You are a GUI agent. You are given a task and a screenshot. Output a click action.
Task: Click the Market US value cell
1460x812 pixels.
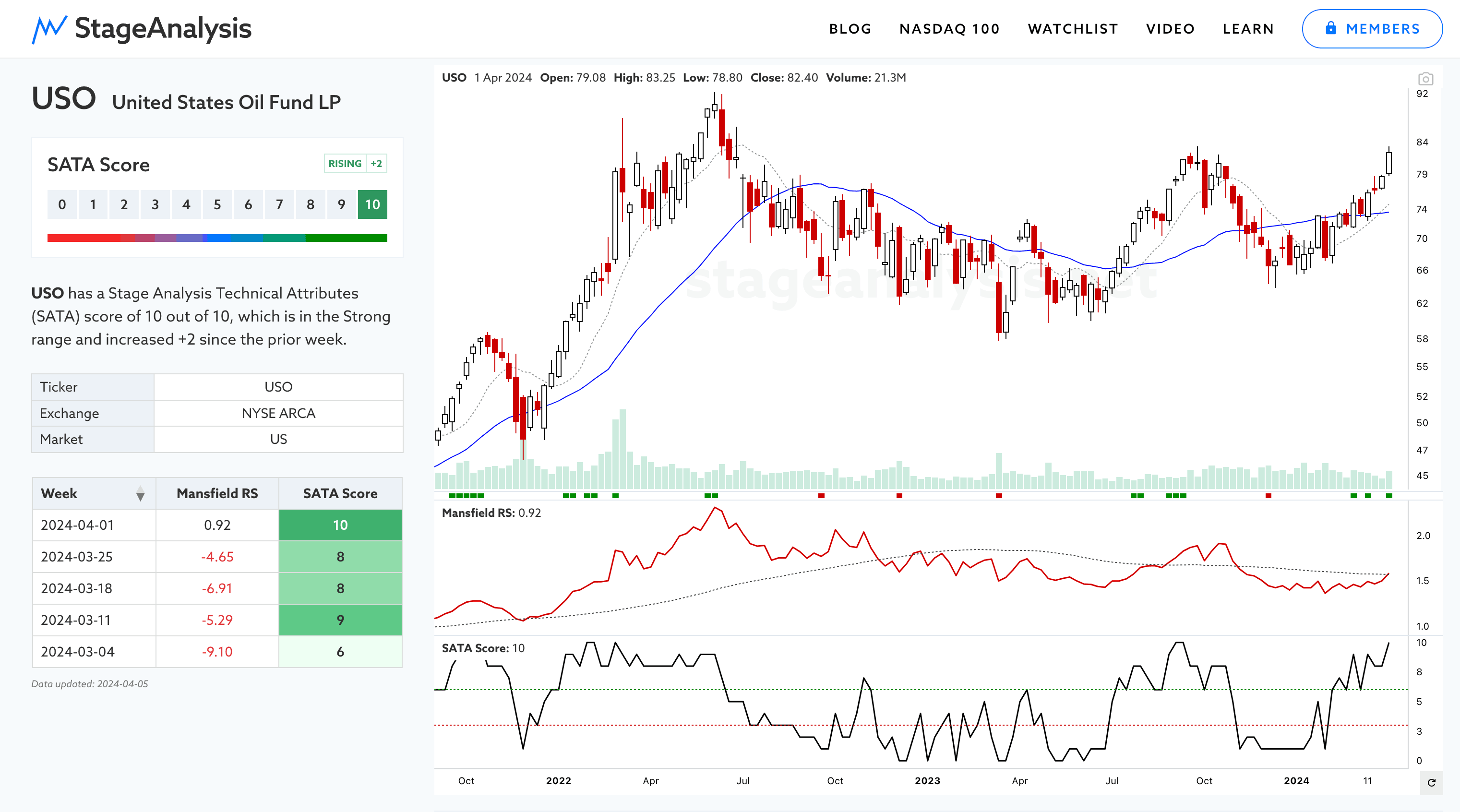point(278,440)
